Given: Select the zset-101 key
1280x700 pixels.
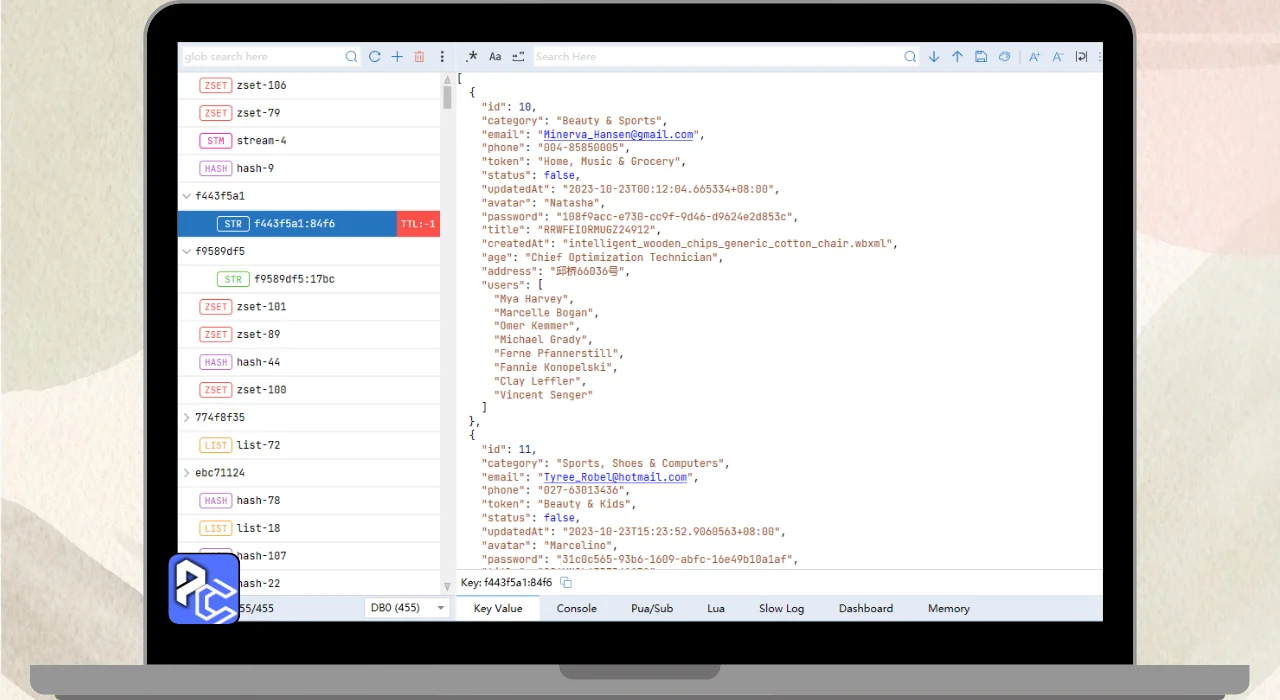Looking at the screenshot, I should coord(261,307).
